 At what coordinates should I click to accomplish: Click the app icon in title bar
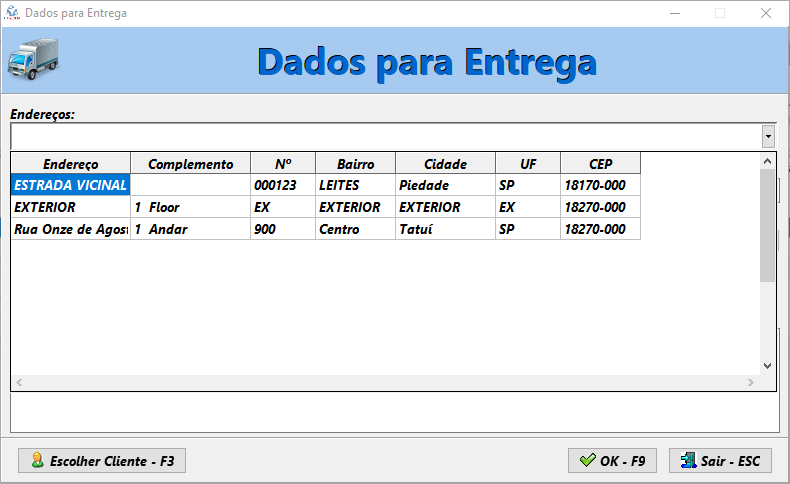pos(13,14)
